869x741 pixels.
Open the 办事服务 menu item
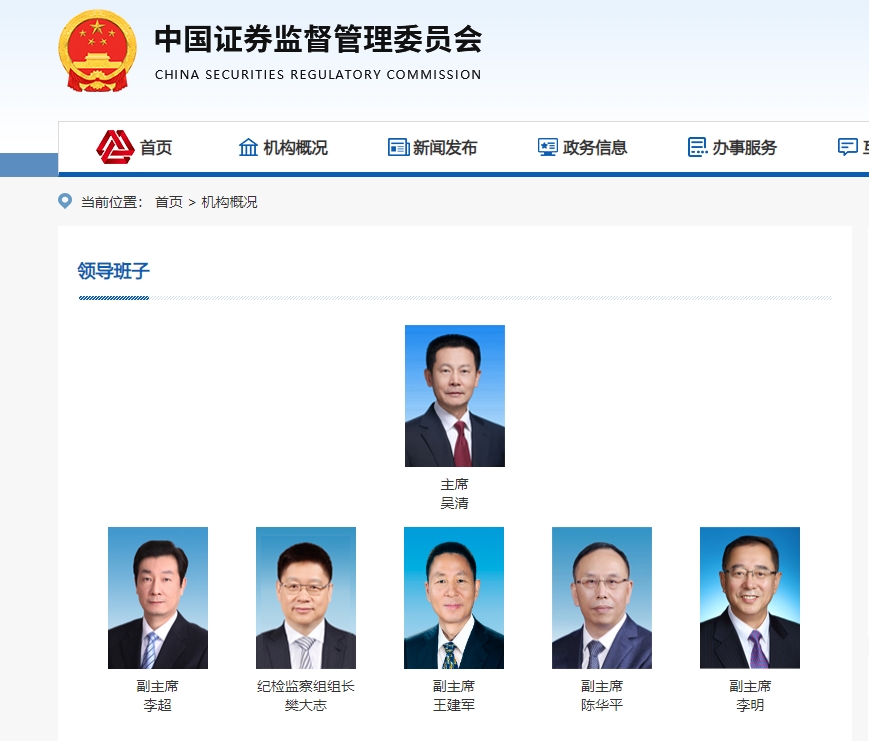tap(744, 147)
